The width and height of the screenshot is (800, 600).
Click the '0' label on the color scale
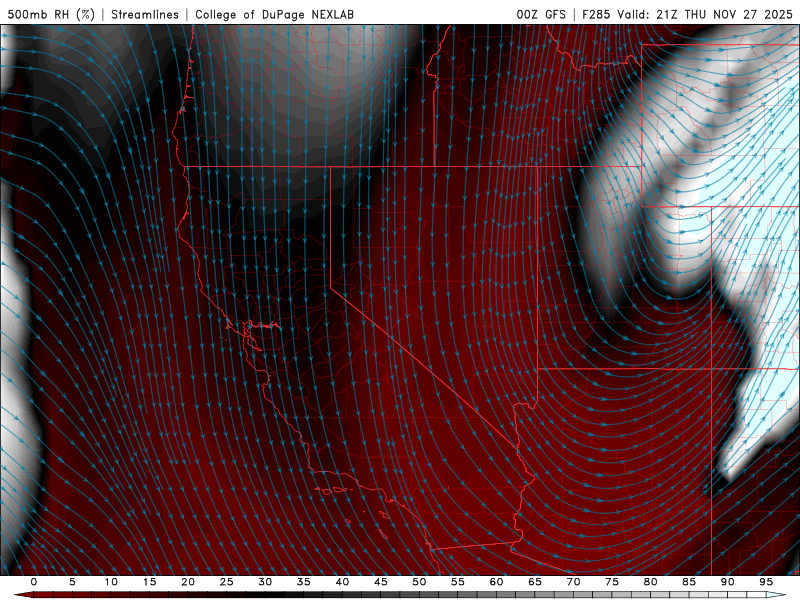pyautogui.click(x=34, y=582)
